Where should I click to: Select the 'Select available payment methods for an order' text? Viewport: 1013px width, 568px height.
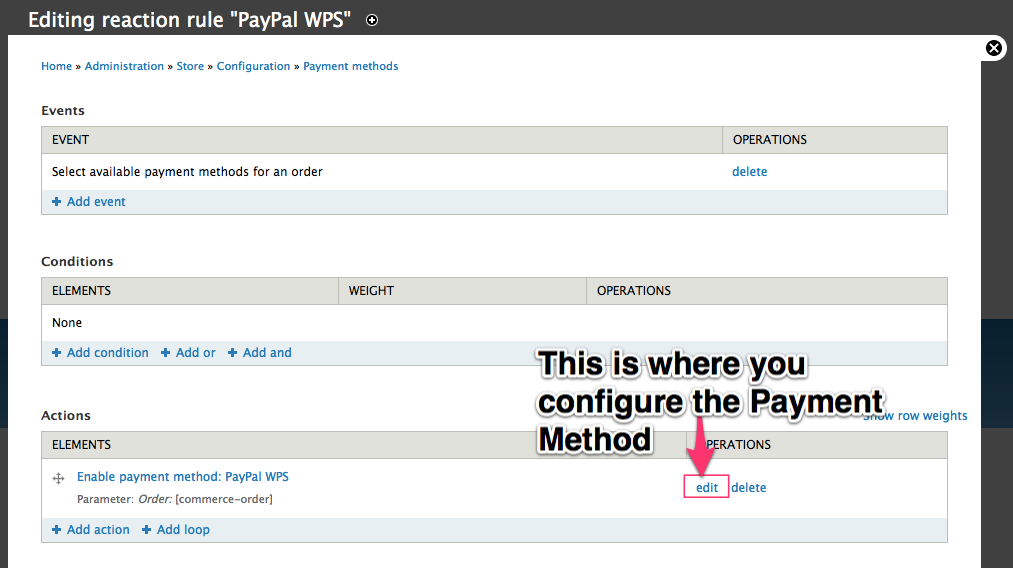187,172
